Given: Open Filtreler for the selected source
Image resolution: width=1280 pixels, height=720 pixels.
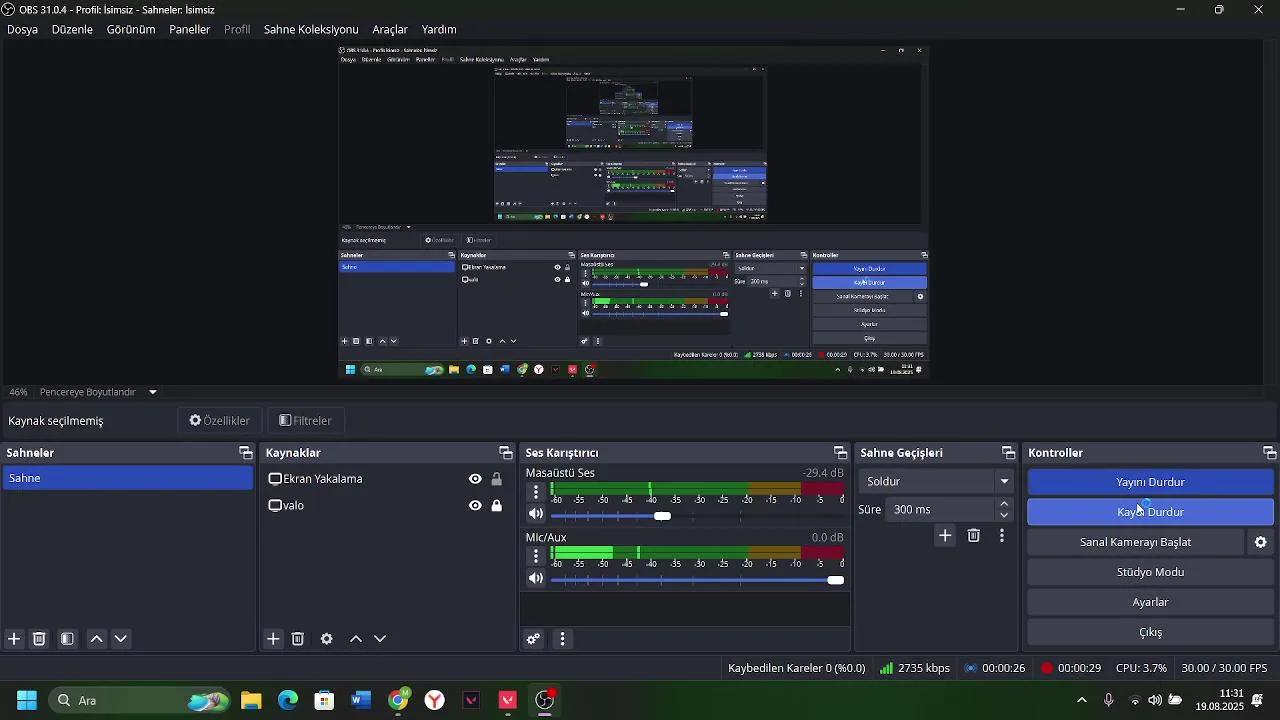Looking at the screenshot, I should 305,421.
